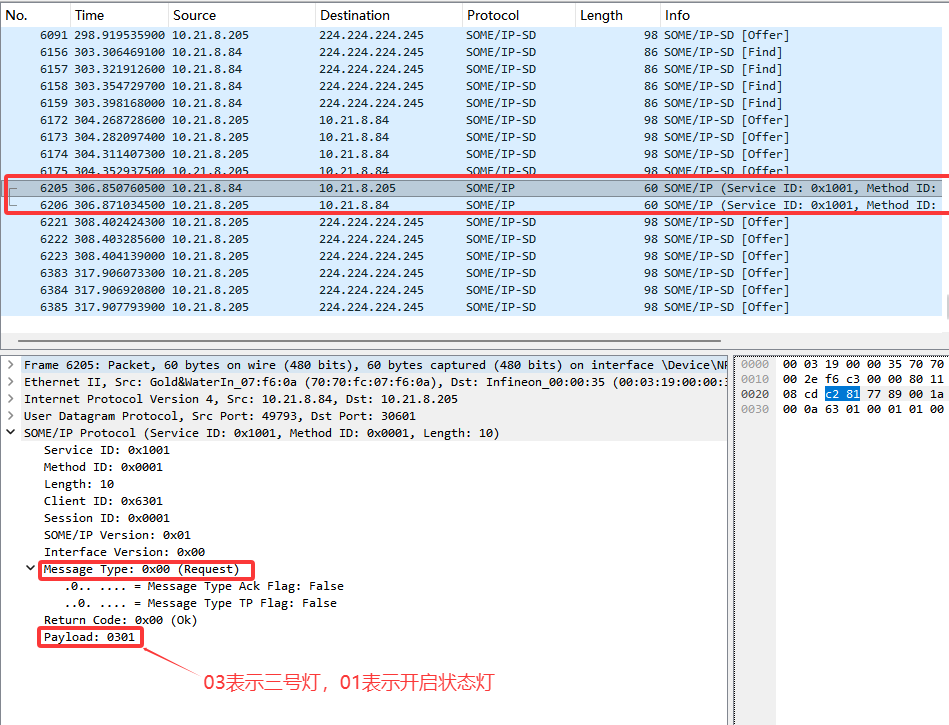Select the SOME/IP Version: 0x01 field

(117, 534)
